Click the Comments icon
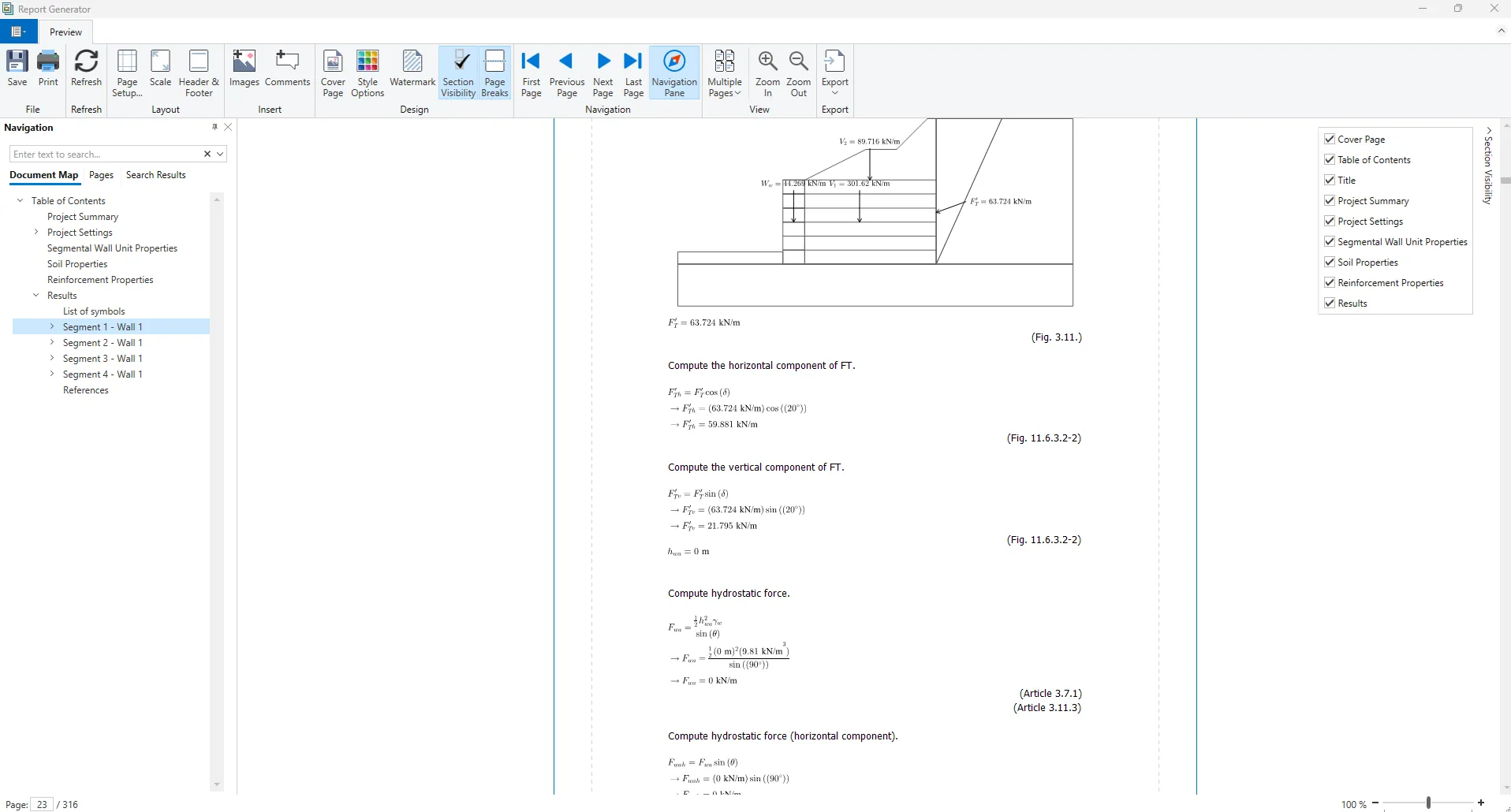The width and height of the screenshot is (1511, 812). (x=287, y=69)
